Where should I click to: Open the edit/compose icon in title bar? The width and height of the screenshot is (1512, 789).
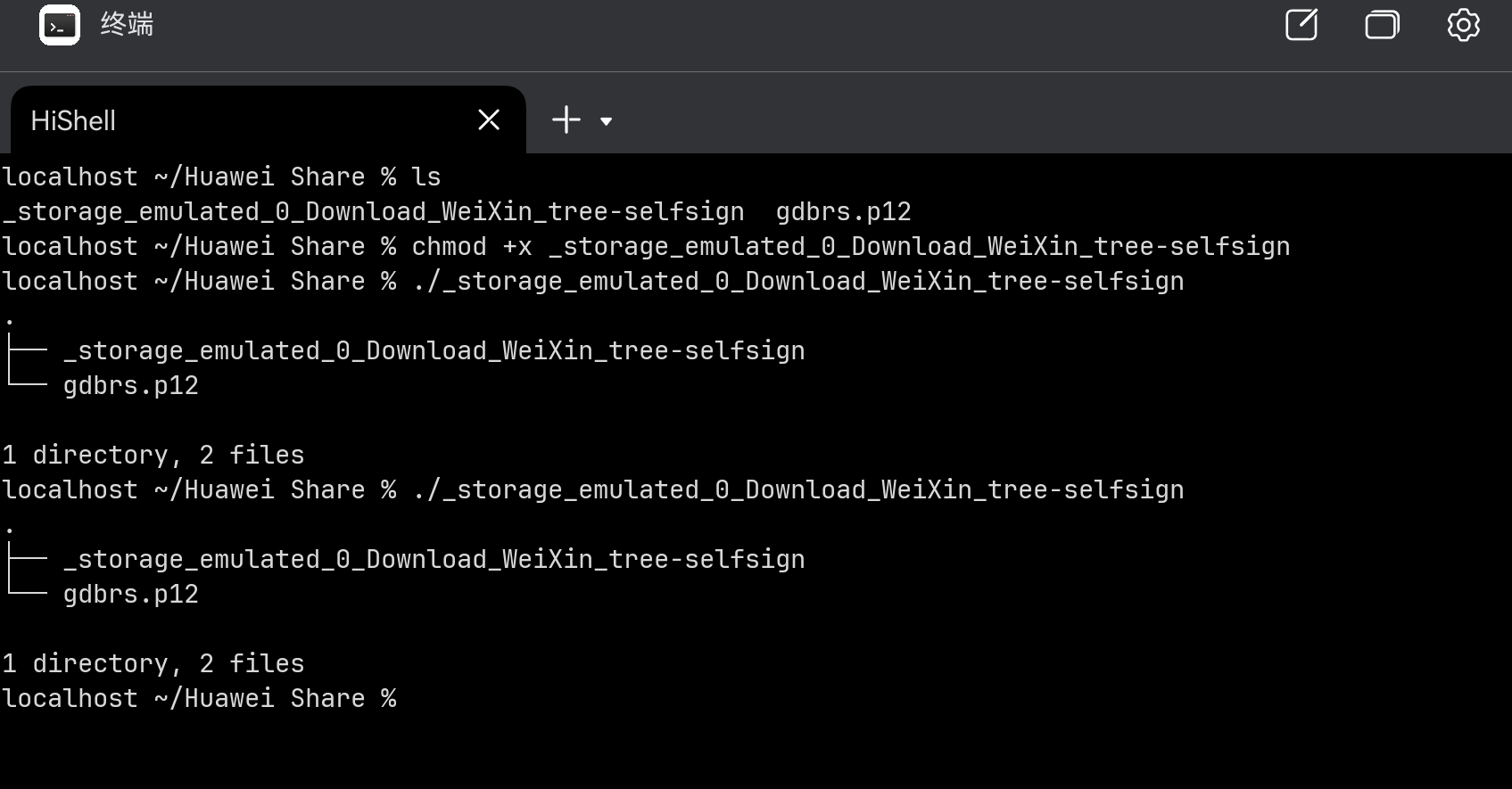pyautogui.click(x=1301, y=24)
